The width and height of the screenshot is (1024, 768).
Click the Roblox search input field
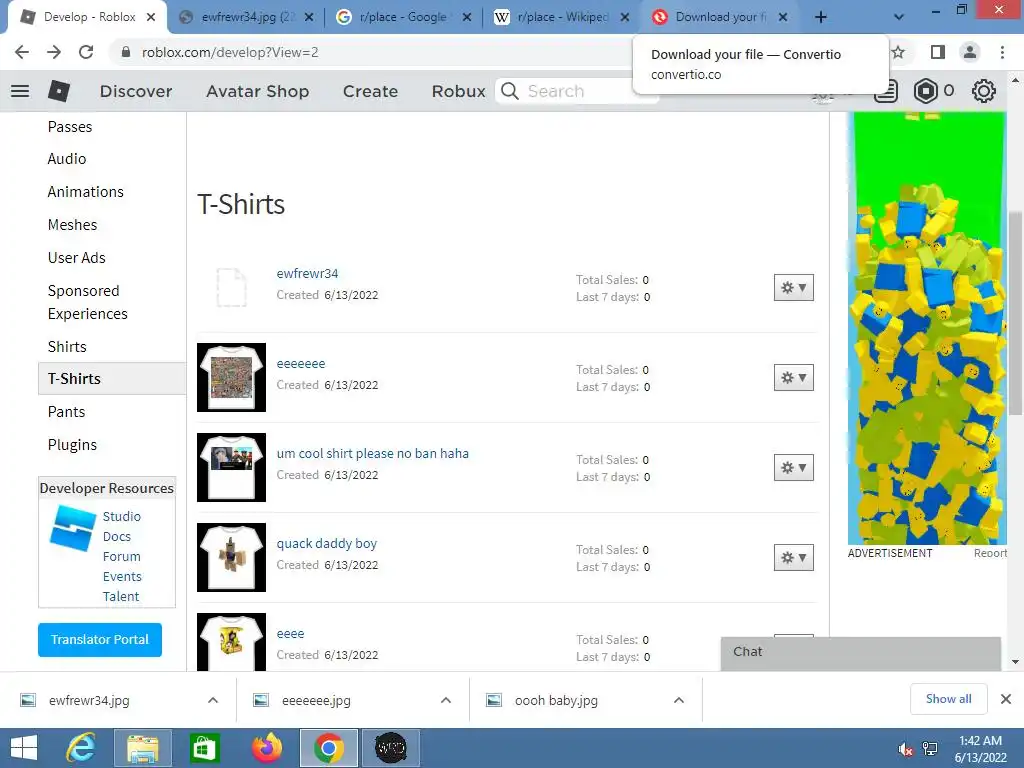click(x=578, y=91)
